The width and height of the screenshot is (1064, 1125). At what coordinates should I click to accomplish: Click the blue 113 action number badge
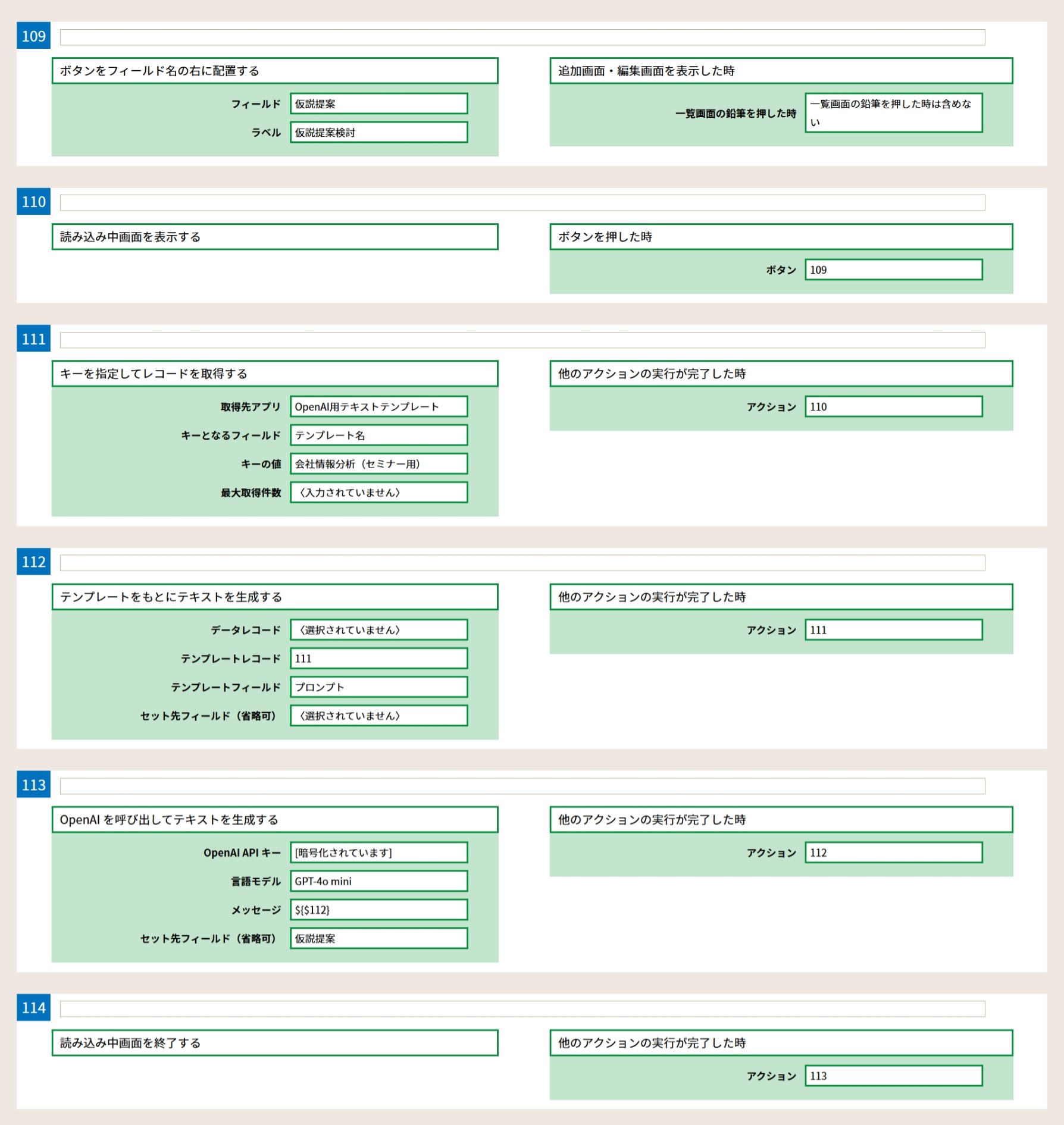(33, 785)
